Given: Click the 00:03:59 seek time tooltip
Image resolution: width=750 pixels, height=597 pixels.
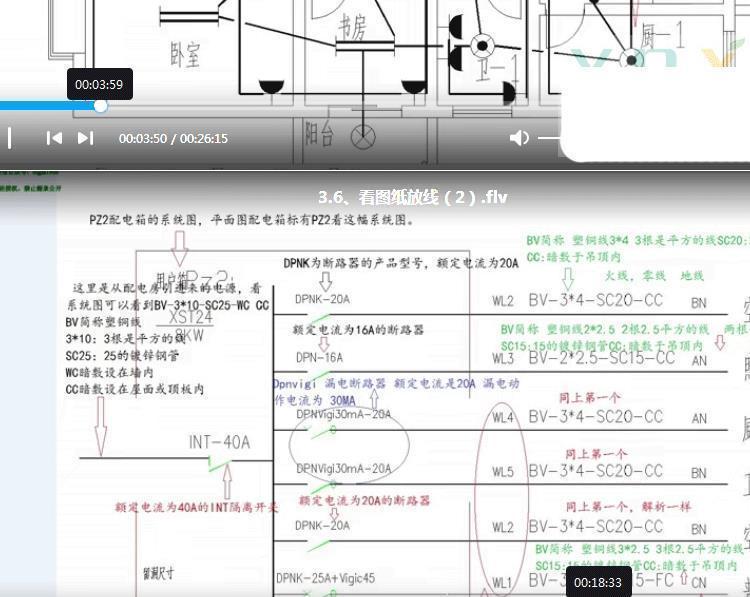Looking at the screenshot, I should click(x=99, y=84).
